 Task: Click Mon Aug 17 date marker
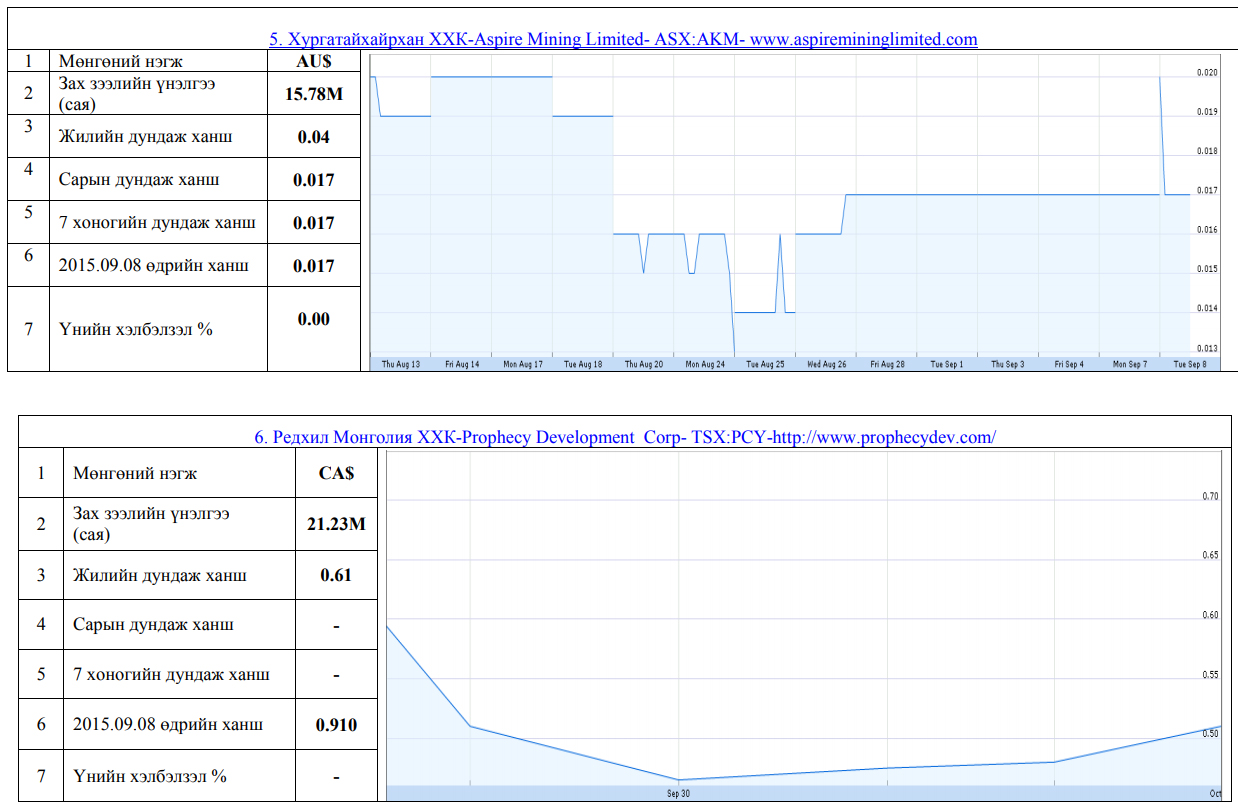(x=523, y=365)
